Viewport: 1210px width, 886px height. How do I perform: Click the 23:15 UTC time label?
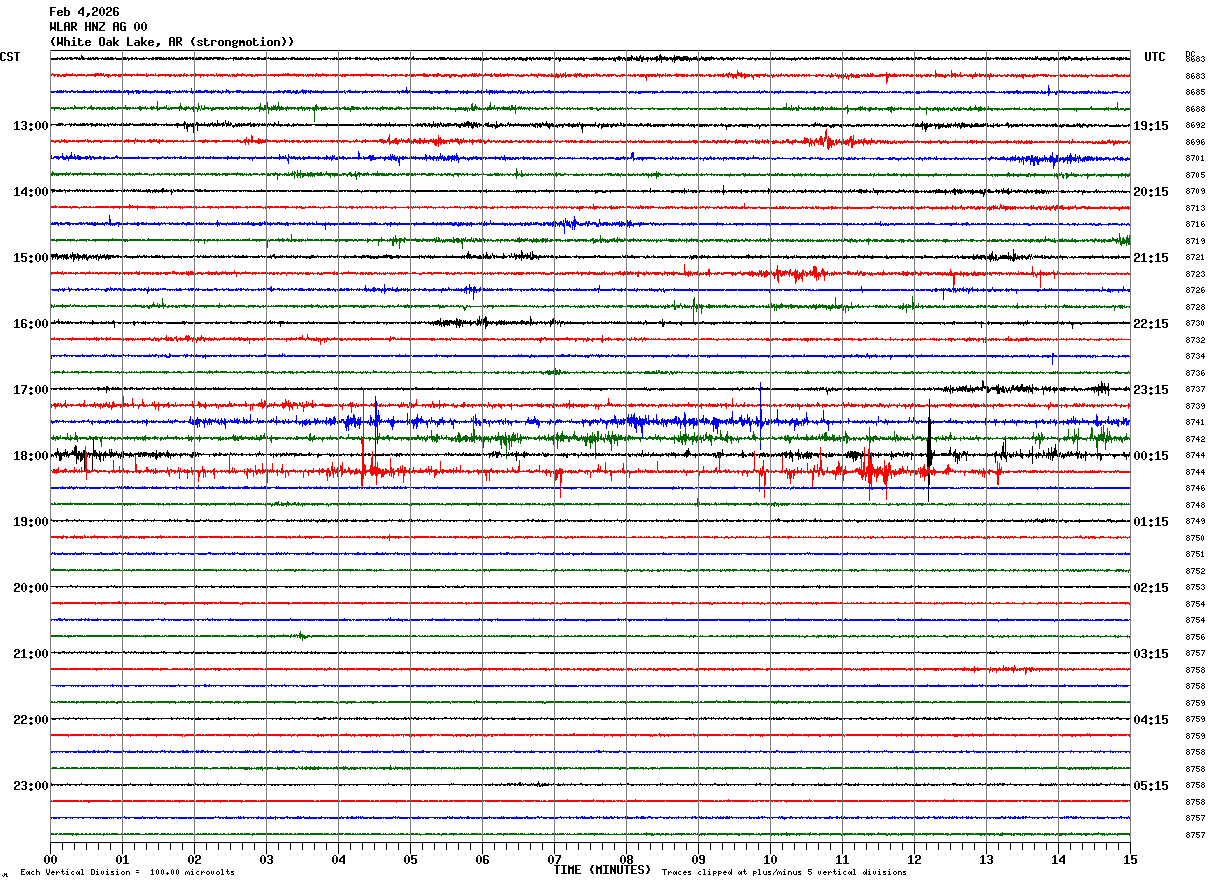(x=1151, y=390)
